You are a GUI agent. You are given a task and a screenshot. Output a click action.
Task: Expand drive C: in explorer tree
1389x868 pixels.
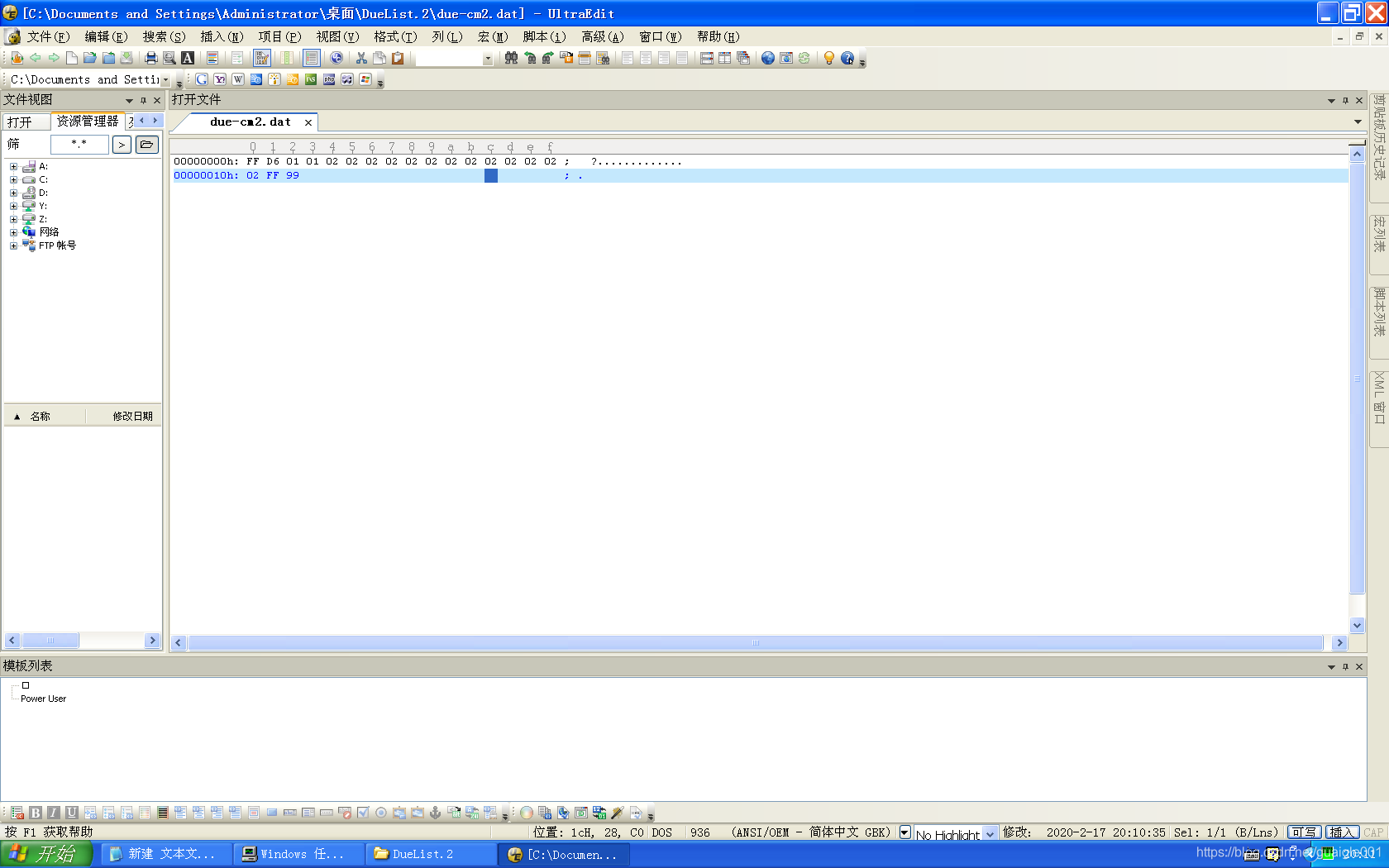tap(13, 179)
